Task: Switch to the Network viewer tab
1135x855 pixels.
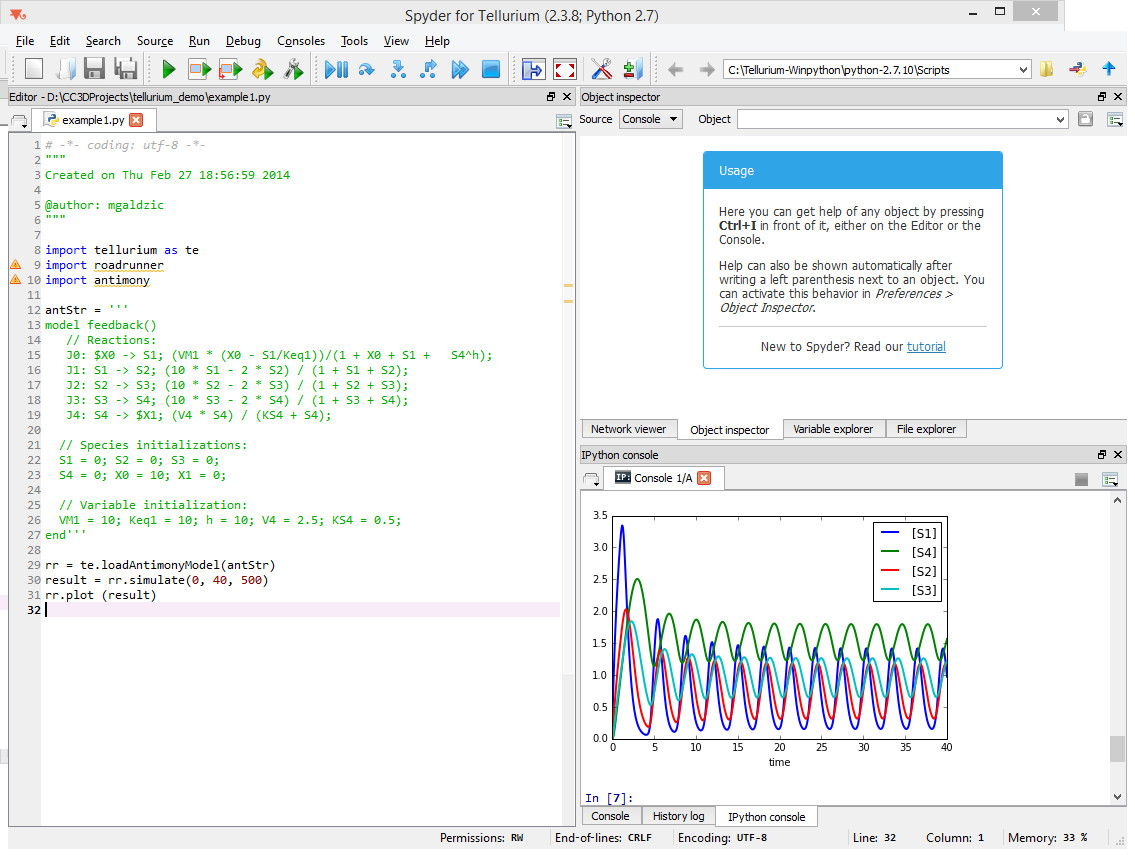Action: 628,429
